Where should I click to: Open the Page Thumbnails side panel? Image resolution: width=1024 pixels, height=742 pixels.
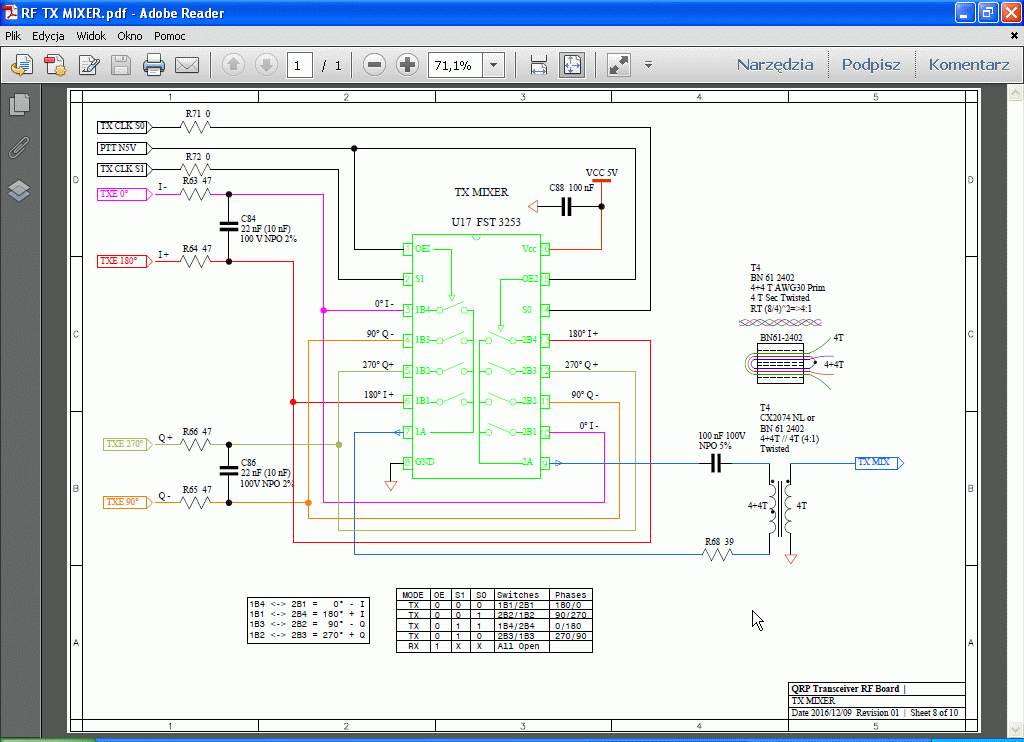click(19, 104)
